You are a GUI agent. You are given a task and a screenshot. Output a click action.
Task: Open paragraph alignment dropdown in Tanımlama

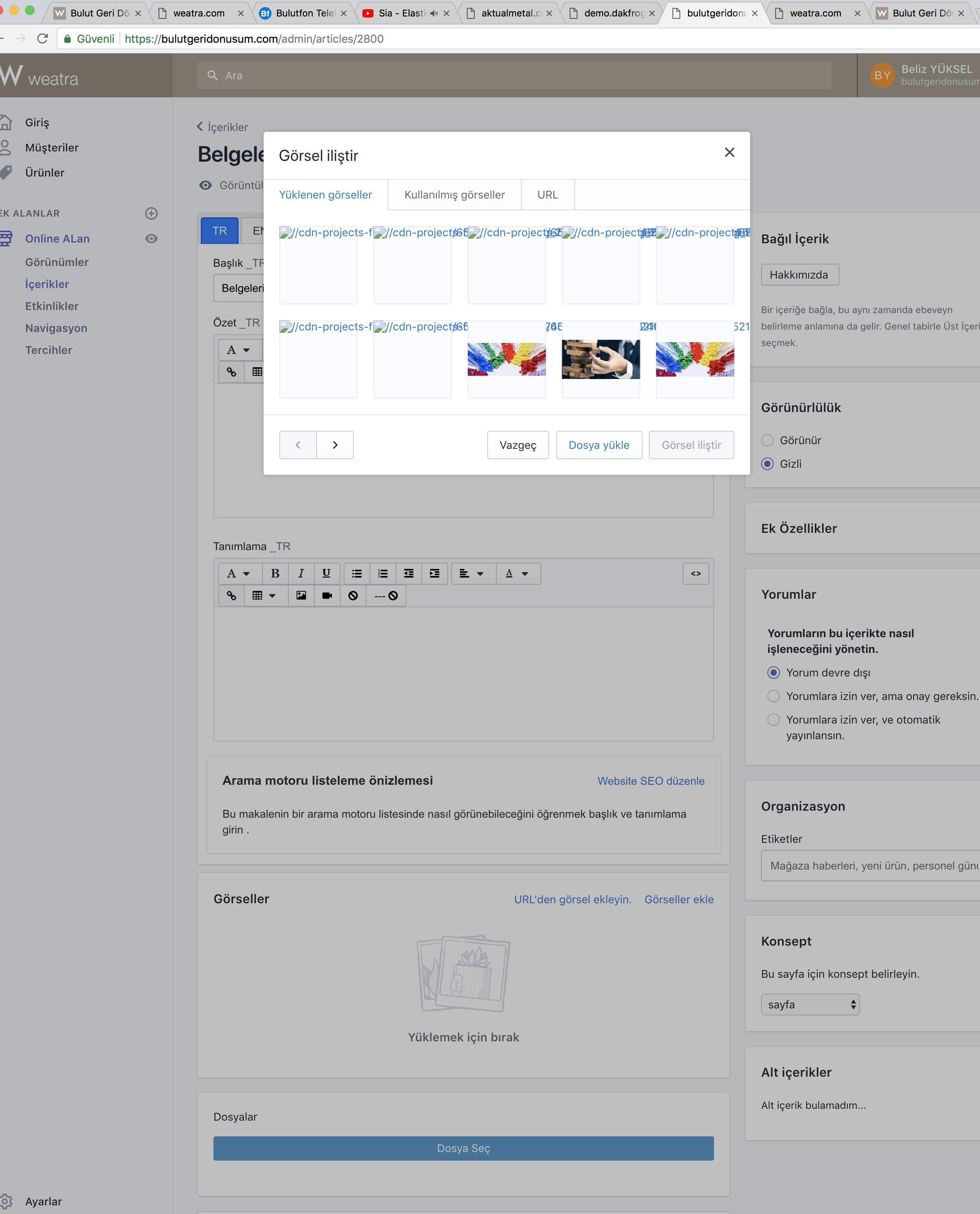(472, 573)
